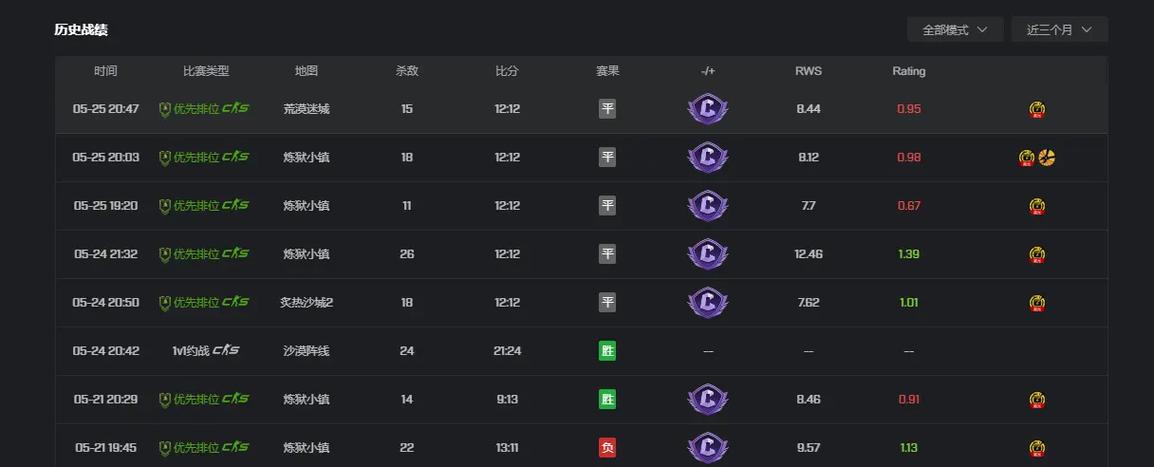Open the 近三个月 time range dropdown
The image size is (1154, 467).
click(x=1059, y=30)
